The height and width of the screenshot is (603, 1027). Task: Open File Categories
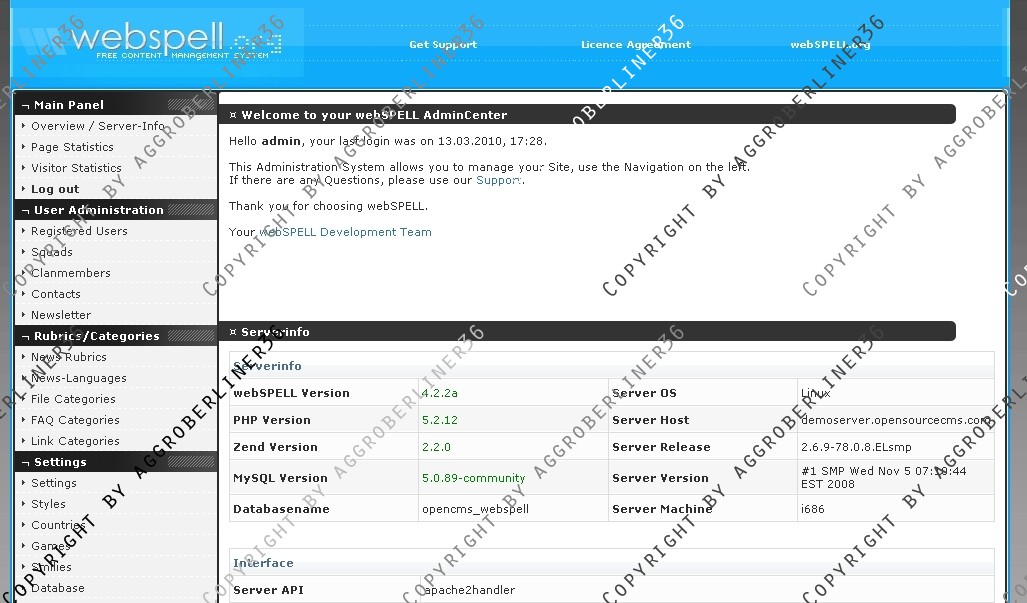73,399
